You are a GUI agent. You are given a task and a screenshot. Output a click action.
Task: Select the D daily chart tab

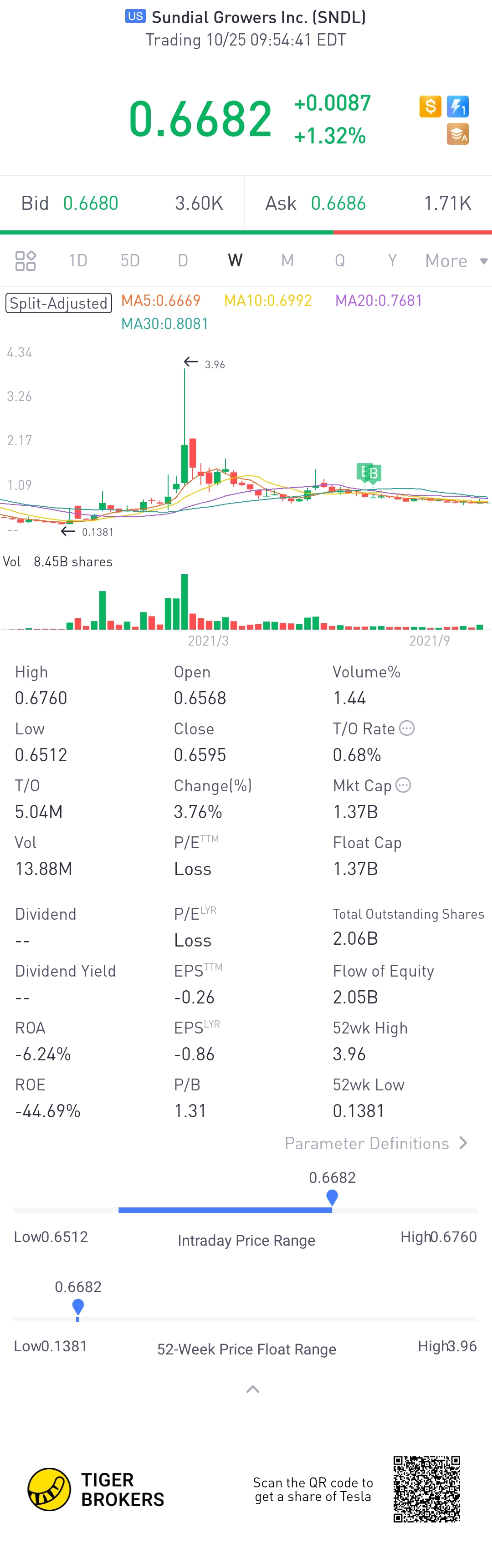[183, 260]
